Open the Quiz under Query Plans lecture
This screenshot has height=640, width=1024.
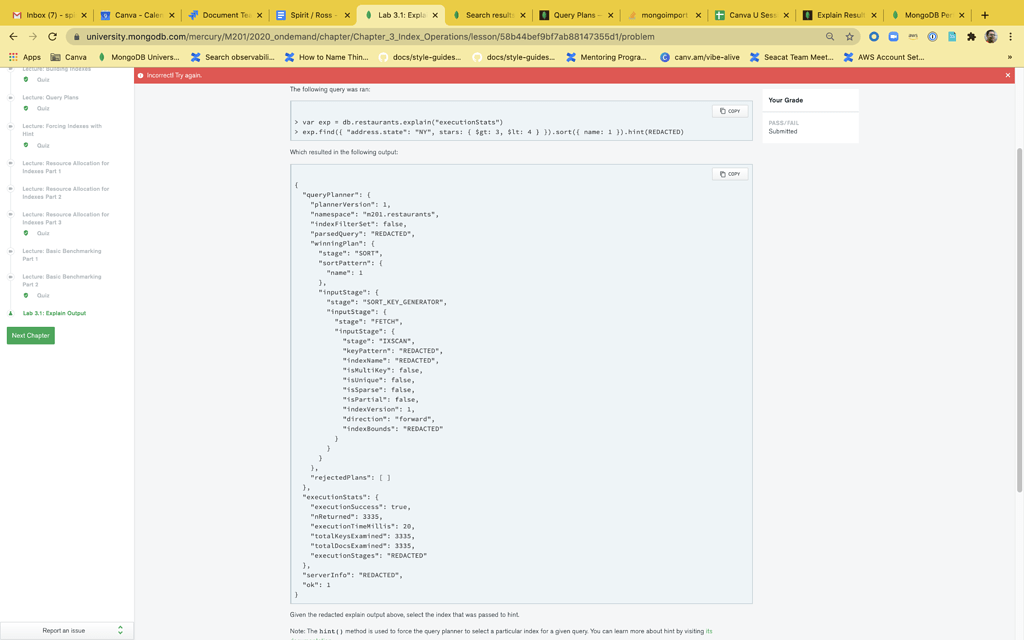(42, 108)
